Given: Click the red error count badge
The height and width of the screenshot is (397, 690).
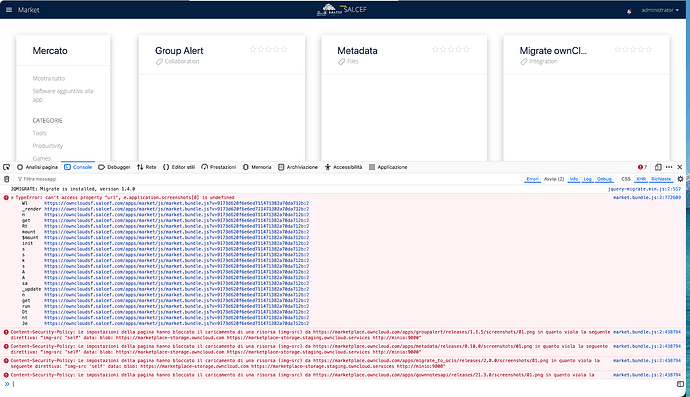Looking at the screenshot, I should coord(642,167).
